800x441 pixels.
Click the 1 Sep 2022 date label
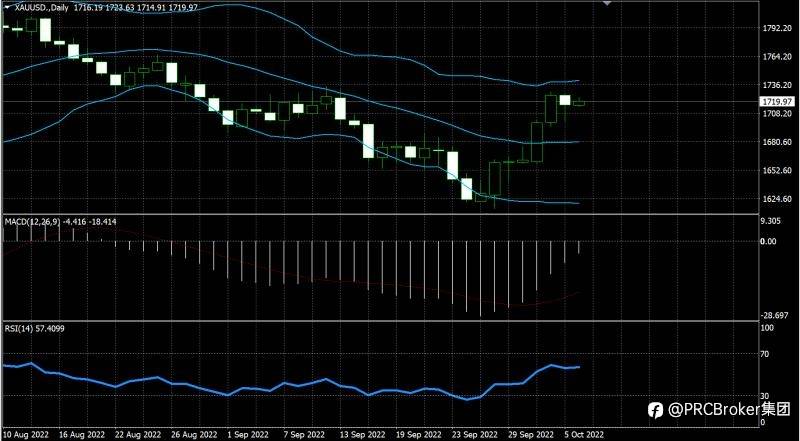[249, 434]
